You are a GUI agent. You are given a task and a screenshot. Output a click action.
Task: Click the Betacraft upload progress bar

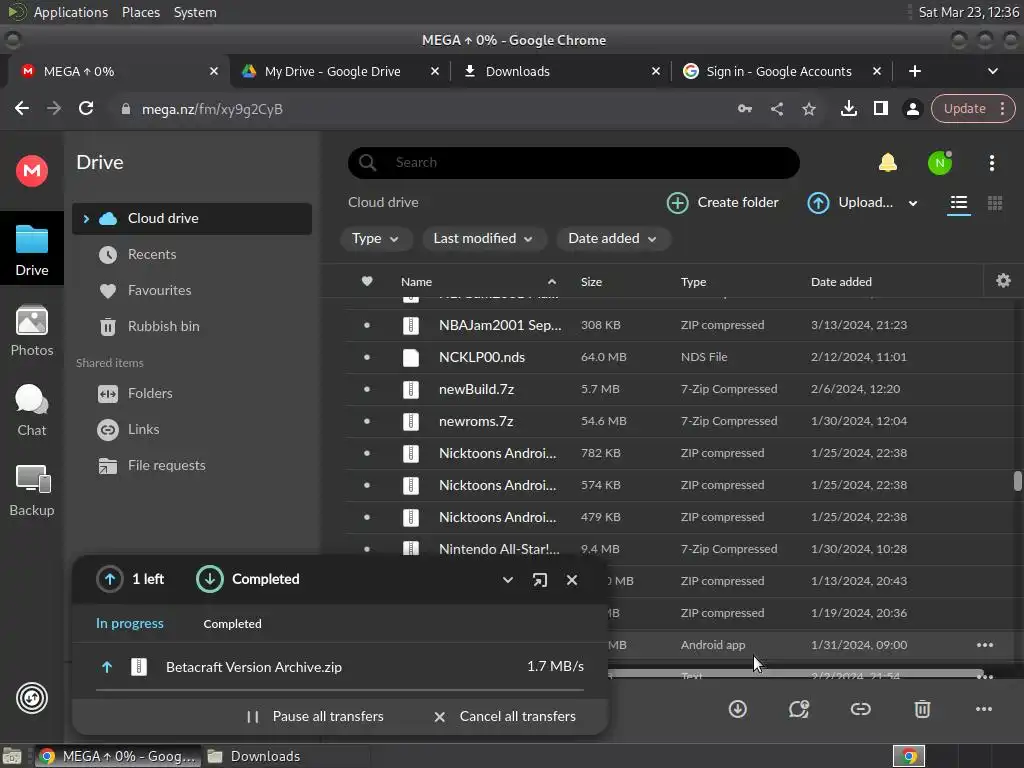(x=340, y=690)
